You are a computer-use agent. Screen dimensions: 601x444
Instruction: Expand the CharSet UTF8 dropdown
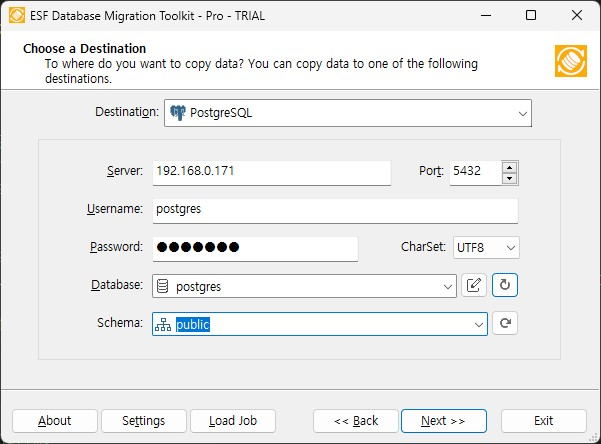pyautogui.click(x=511, y=248)
